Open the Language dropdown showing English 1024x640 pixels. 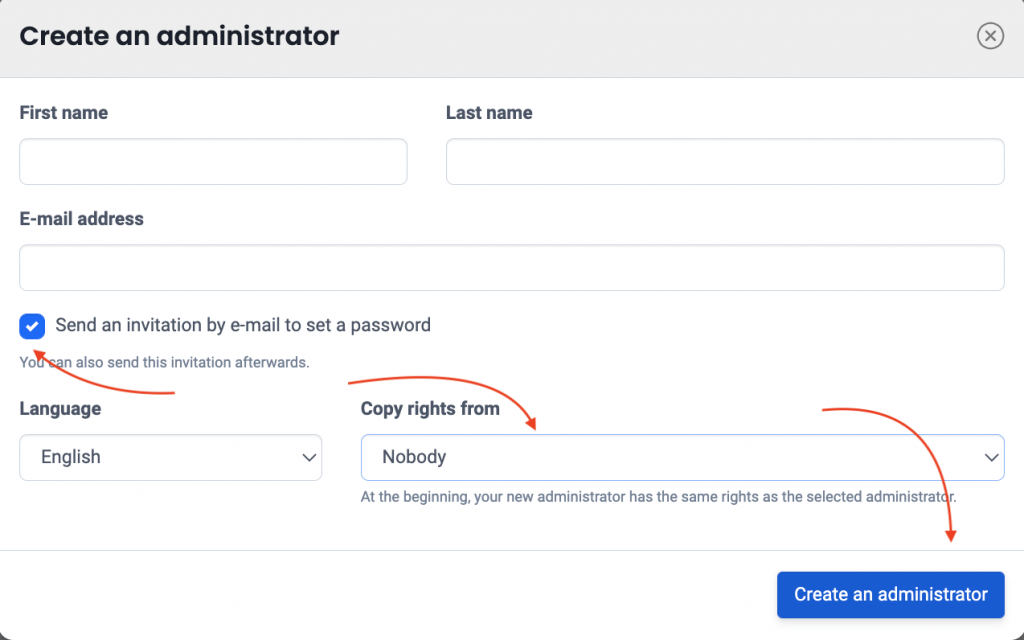[170, 457]
